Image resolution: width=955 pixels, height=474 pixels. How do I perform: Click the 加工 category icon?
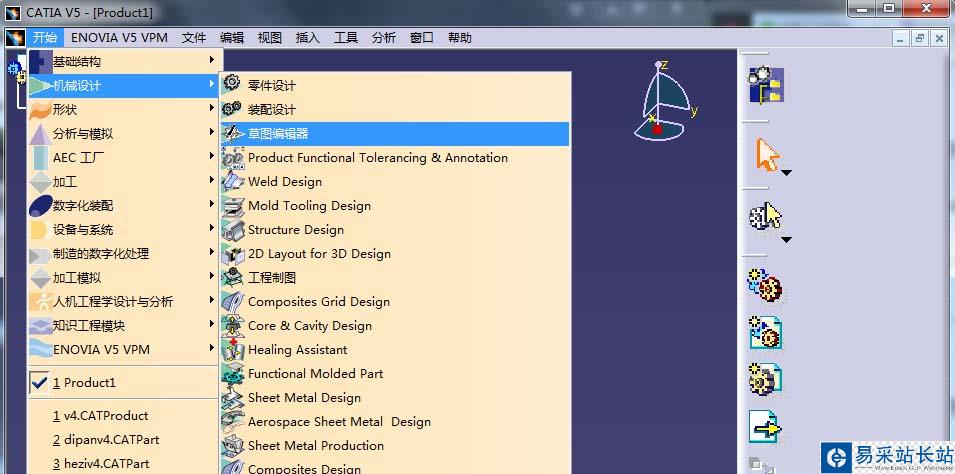[40, 182]
